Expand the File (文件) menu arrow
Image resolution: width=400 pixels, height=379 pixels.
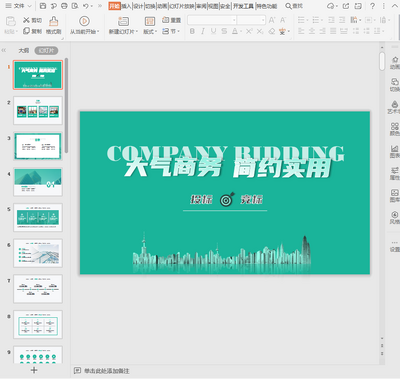29,6
